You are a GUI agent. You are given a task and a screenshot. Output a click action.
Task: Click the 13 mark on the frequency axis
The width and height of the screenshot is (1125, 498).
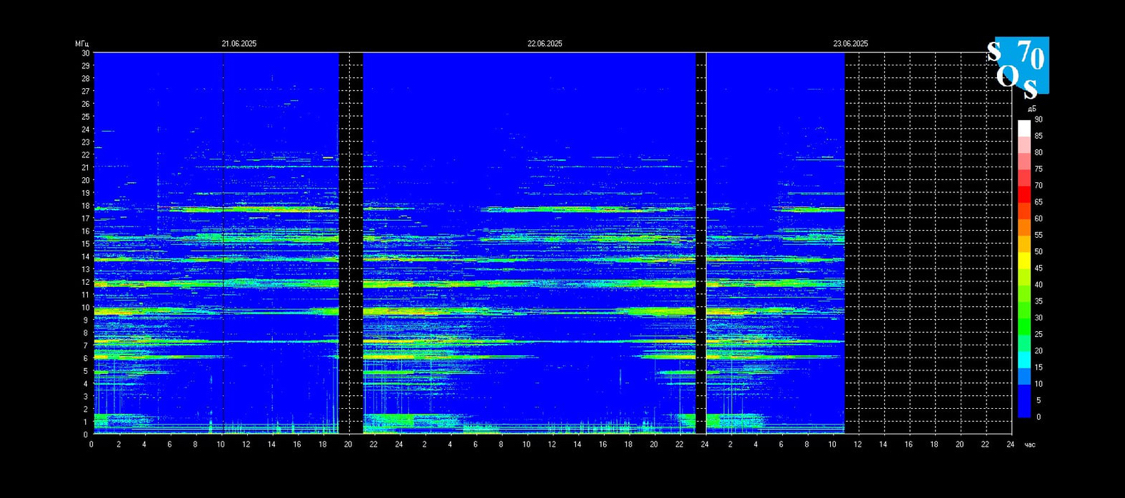pyautogui.click(x=85, y=269)
